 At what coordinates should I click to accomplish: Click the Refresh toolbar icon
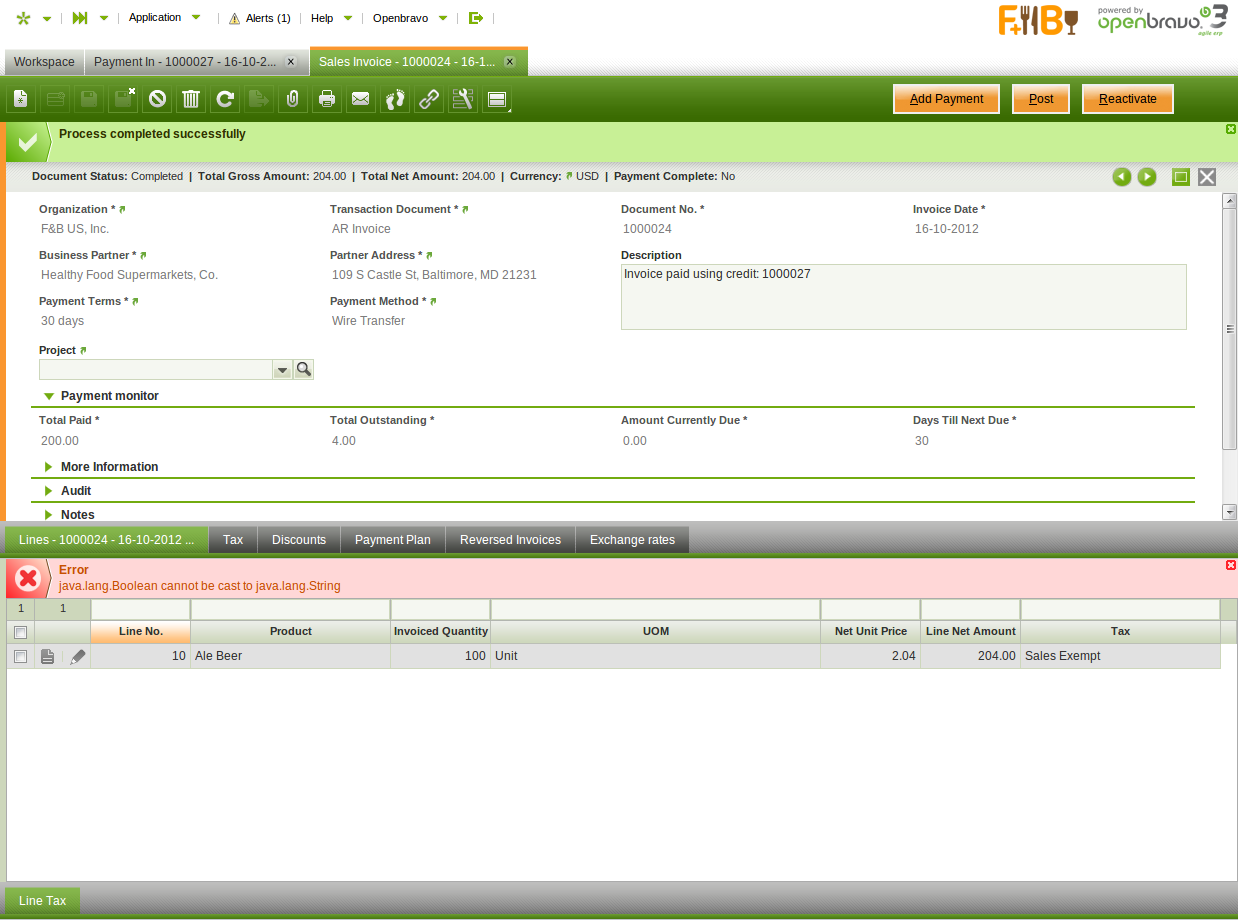click(225, 99)
